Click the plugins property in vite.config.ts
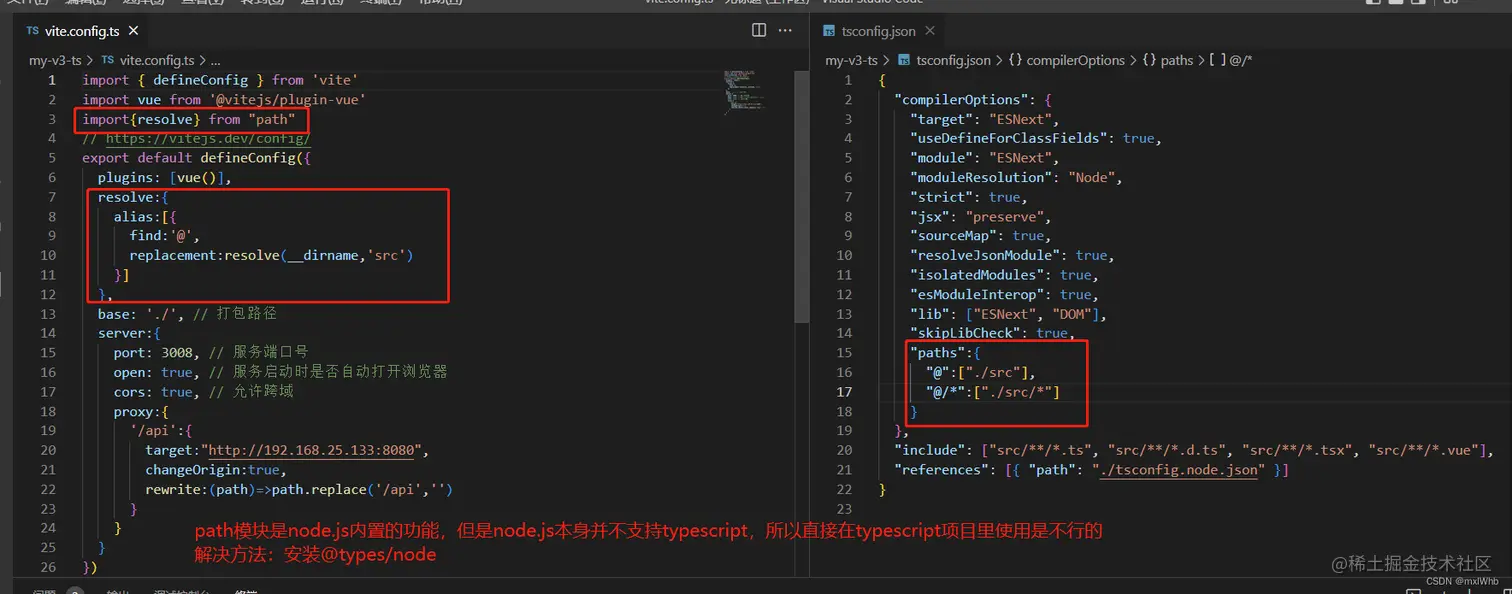The width and height of the screenshot is (1512, 594). coord(126,177)
